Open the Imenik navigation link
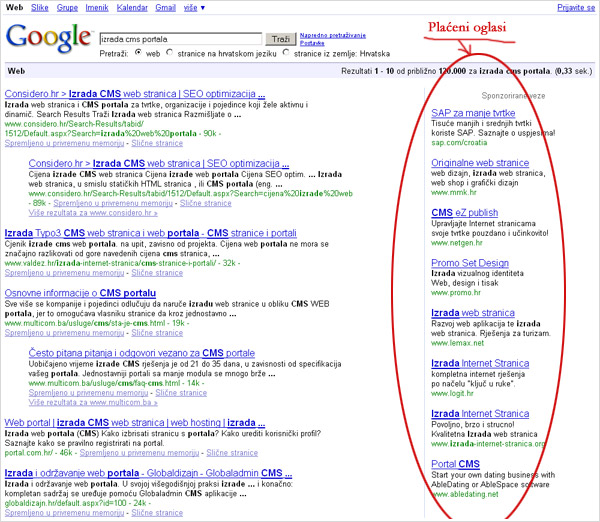Image resolution: width=600 pixels, height=522 pixels. point(97,7)
